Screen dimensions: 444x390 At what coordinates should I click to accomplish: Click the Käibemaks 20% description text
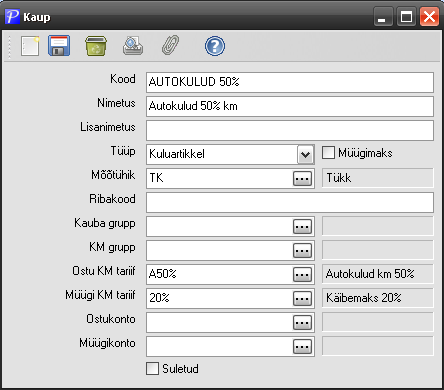pyautogui.click(x=364, y=298)
